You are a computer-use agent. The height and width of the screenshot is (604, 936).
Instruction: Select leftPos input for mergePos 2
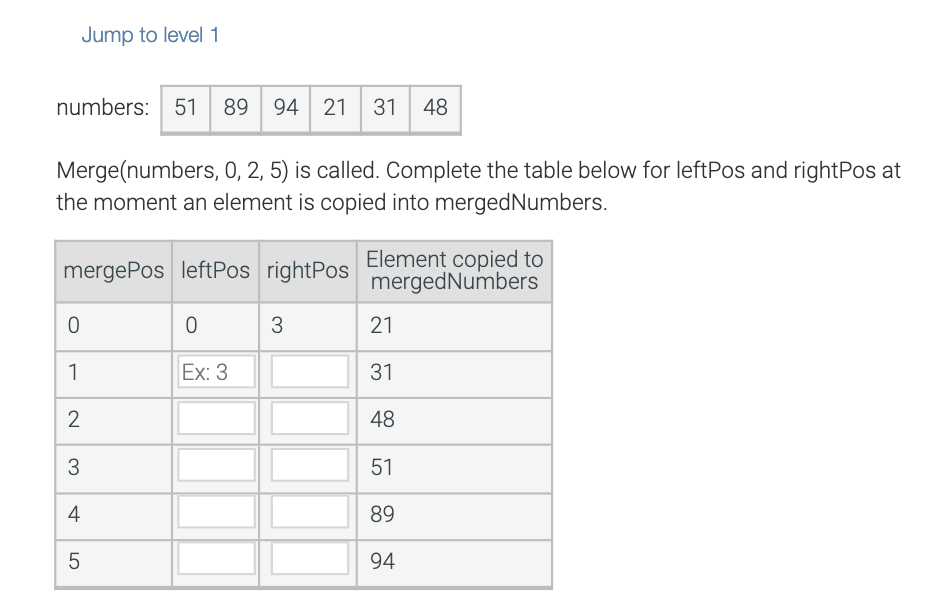pos(216,418)
